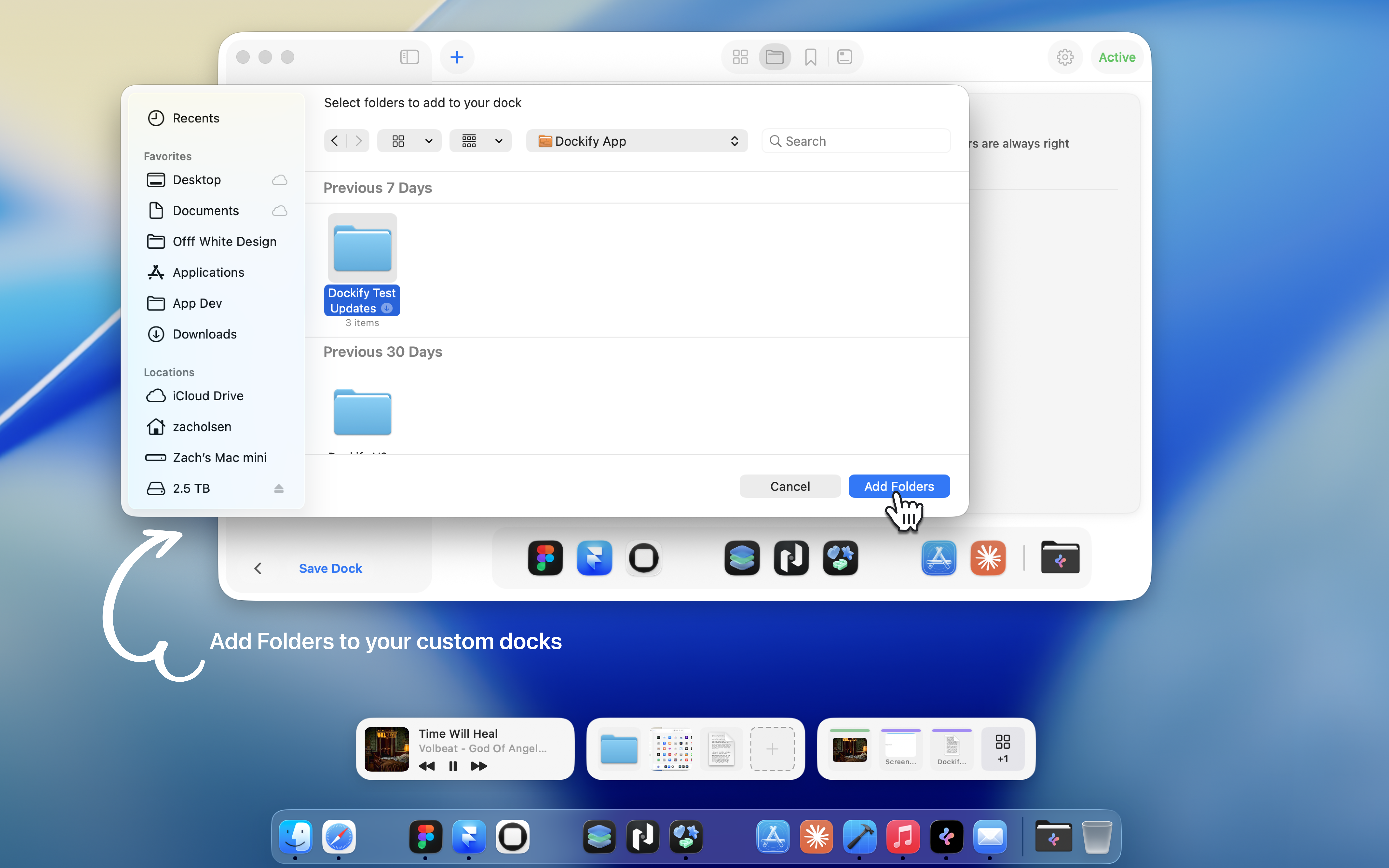Screen dimensions: 1389x868
Task: Open settings with the gear icon
Action: click(1065, 57)
